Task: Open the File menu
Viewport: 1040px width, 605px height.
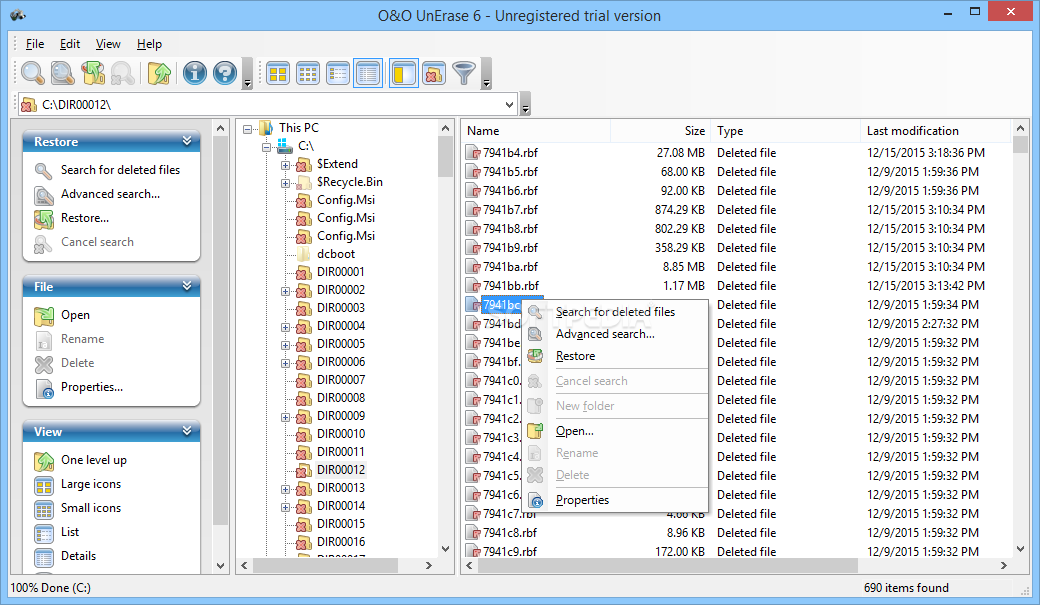Action: coord(34,44)
